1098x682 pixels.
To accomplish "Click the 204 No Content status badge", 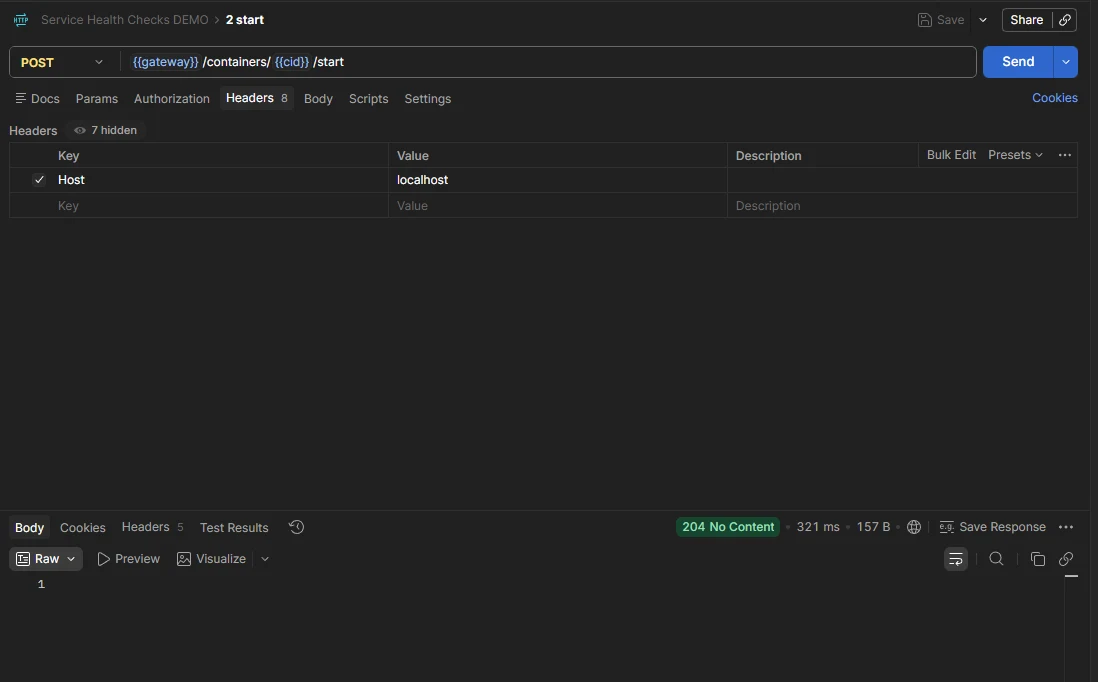I will 728,527.
